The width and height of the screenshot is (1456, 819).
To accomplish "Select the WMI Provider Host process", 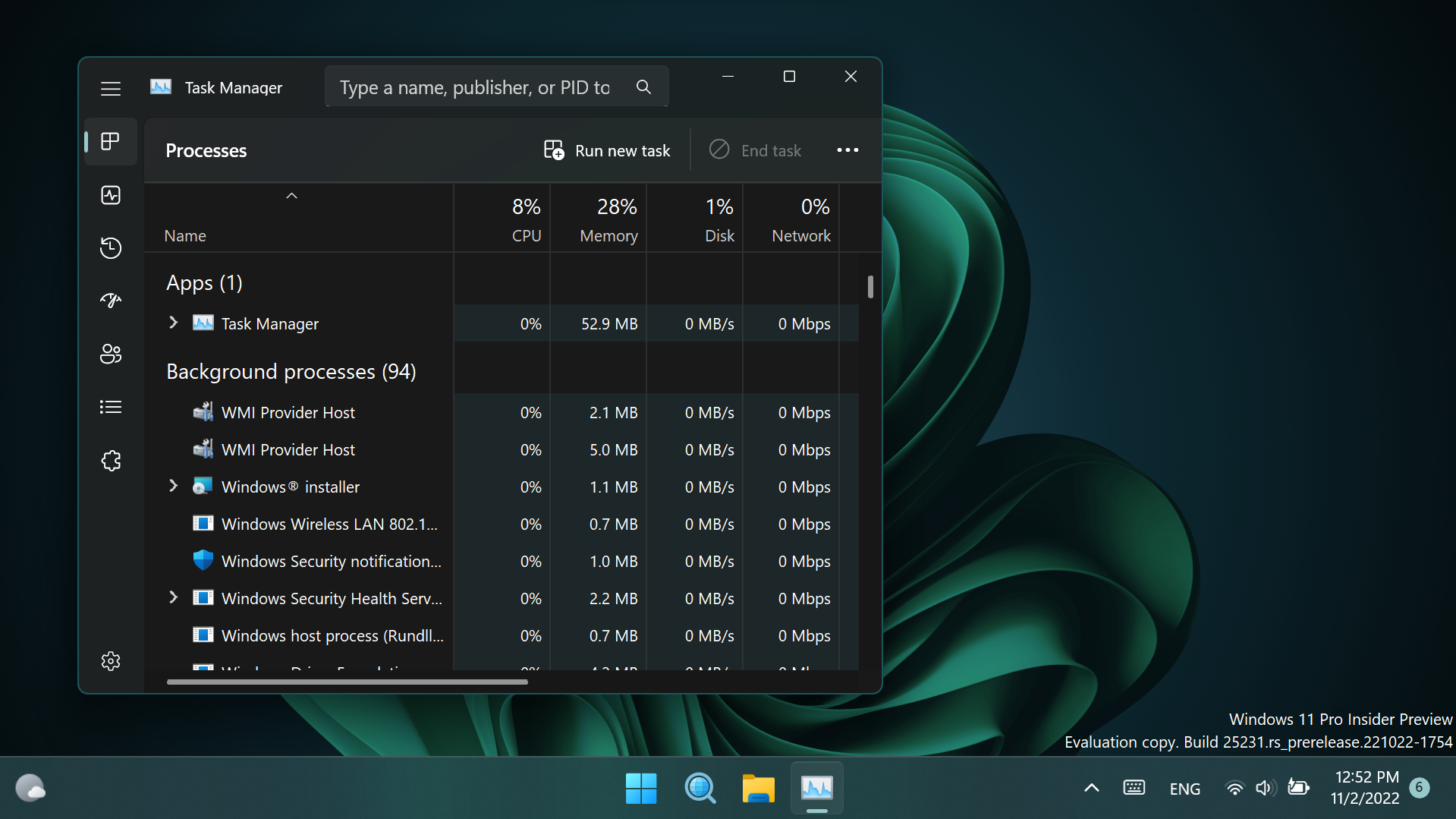I will click(288, 412).
